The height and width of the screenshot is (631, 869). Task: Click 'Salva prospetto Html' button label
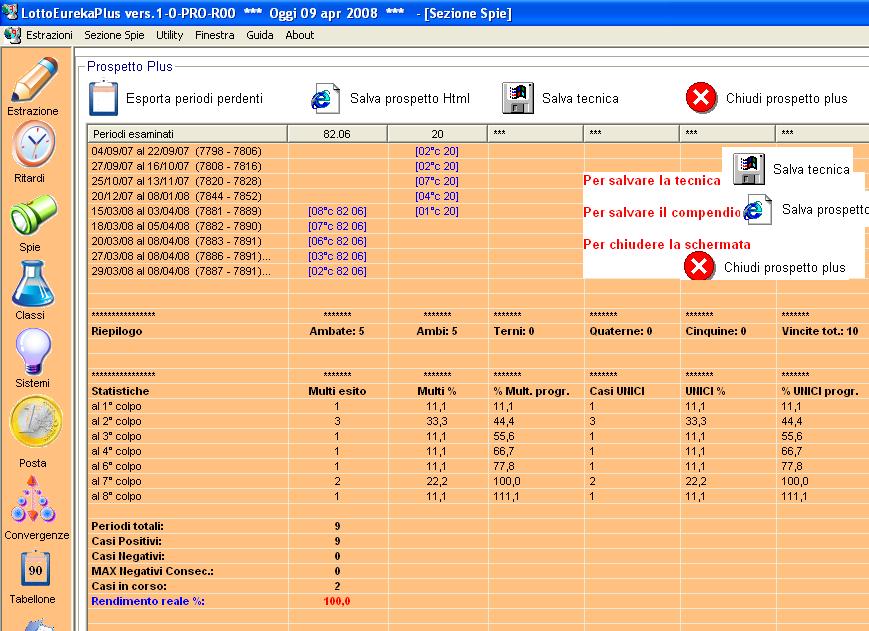tap(410, 99)
